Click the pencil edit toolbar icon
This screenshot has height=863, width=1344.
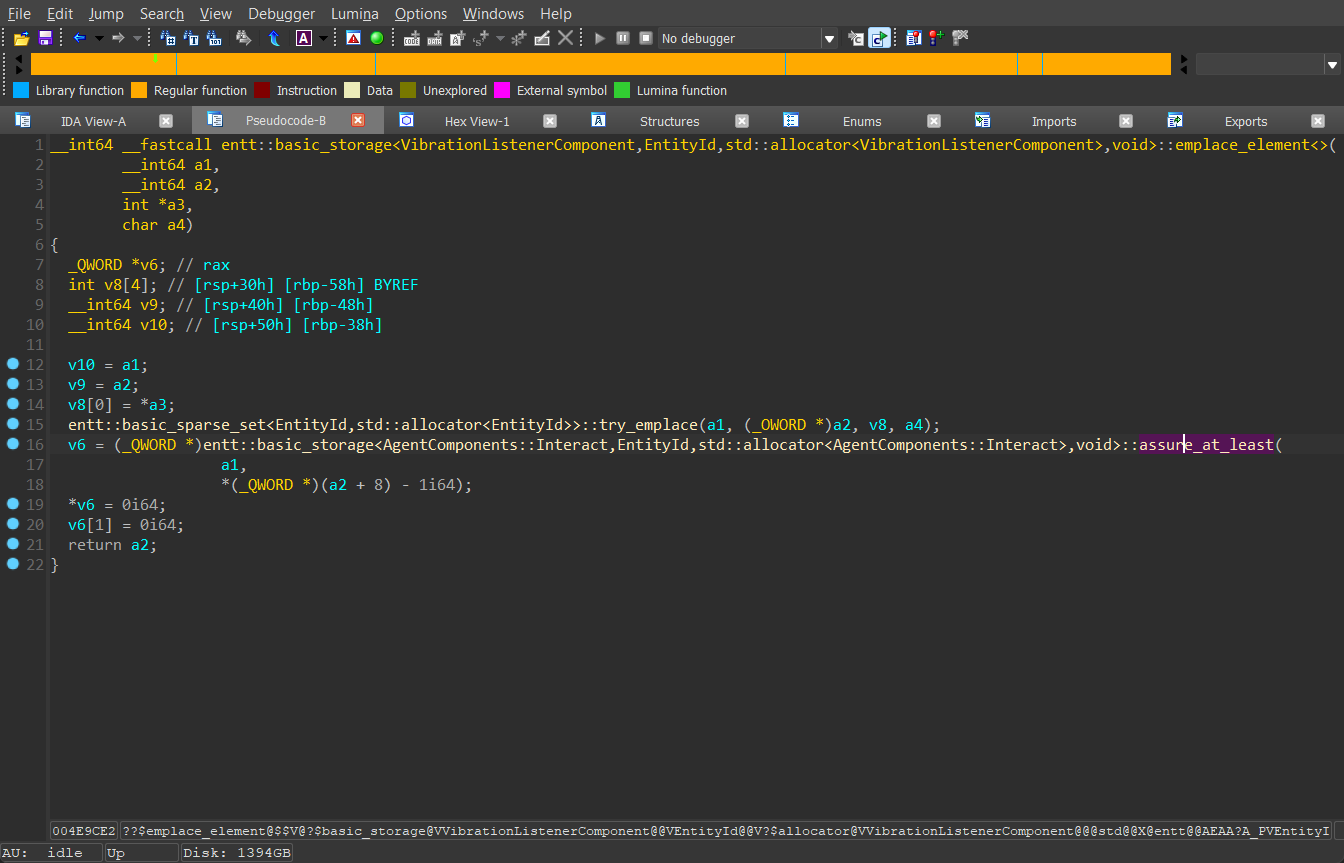(x=542, y=38)
